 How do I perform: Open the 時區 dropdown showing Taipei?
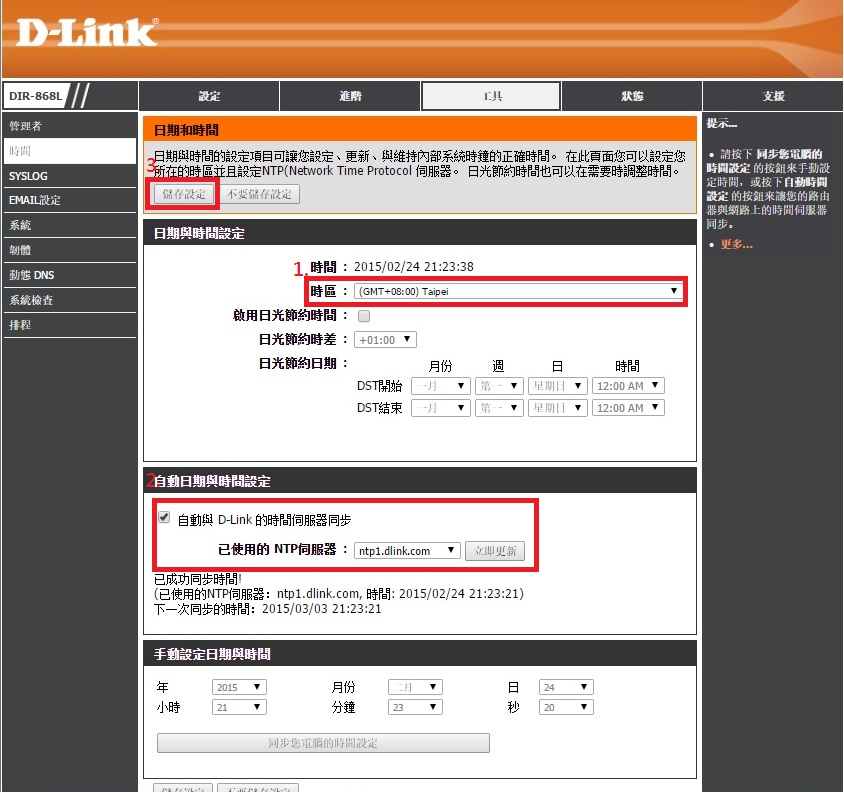[x=518, y=291]
